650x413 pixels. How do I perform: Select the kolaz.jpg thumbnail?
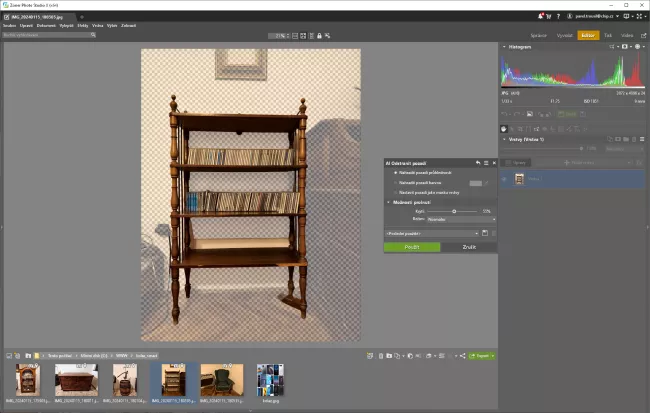click(x=270, y=380)
